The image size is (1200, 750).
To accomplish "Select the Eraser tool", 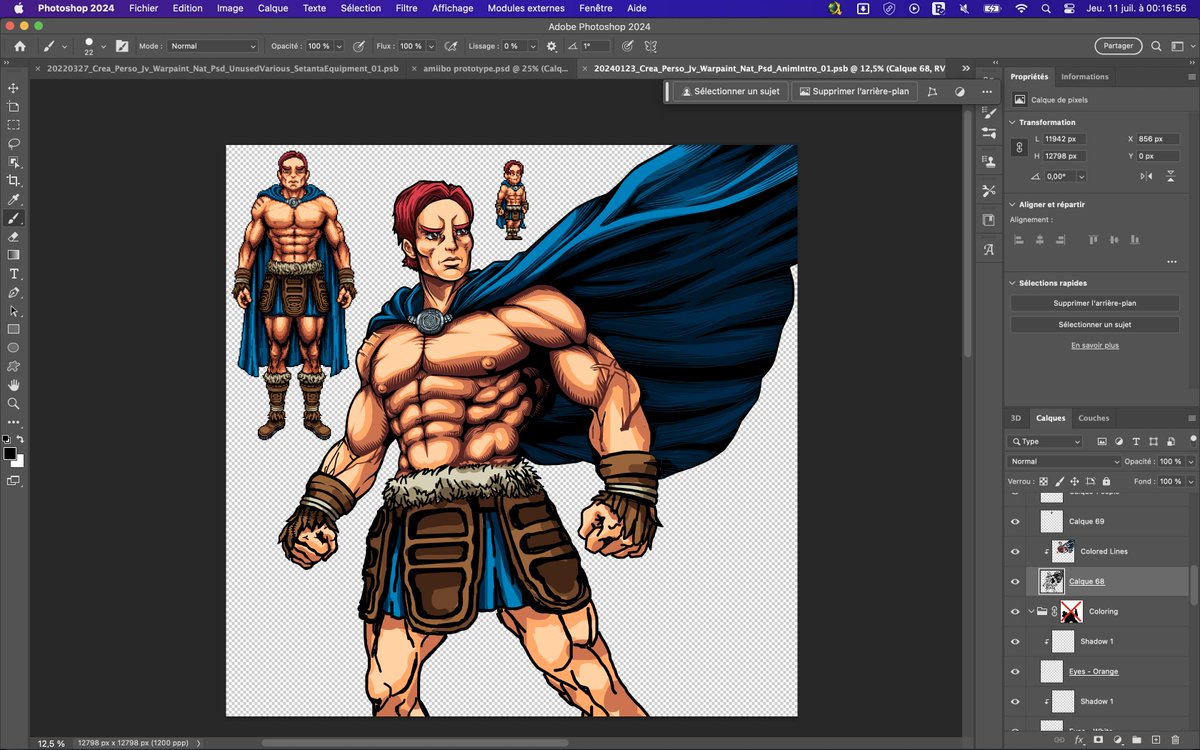I will [x=14, y=237].
